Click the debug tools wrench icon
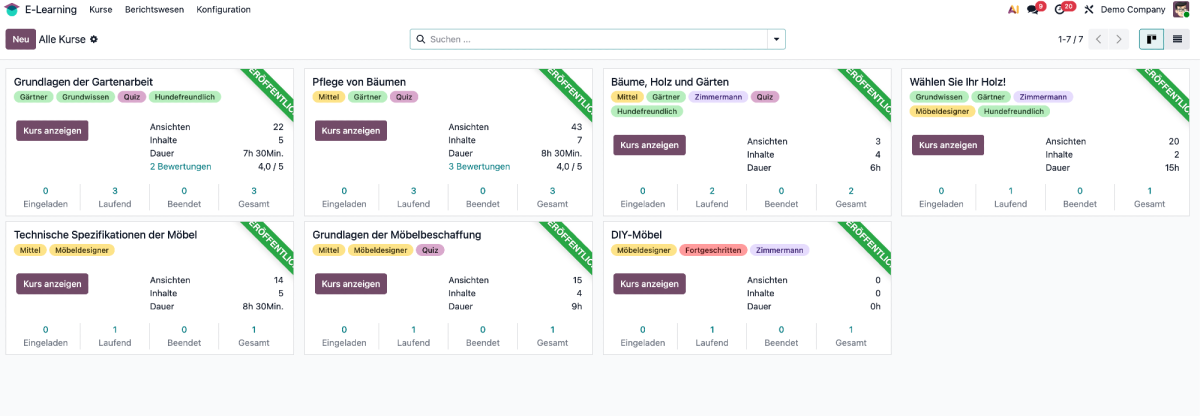The width and height of the screenshot is (1200, 416). (1089, 9)
